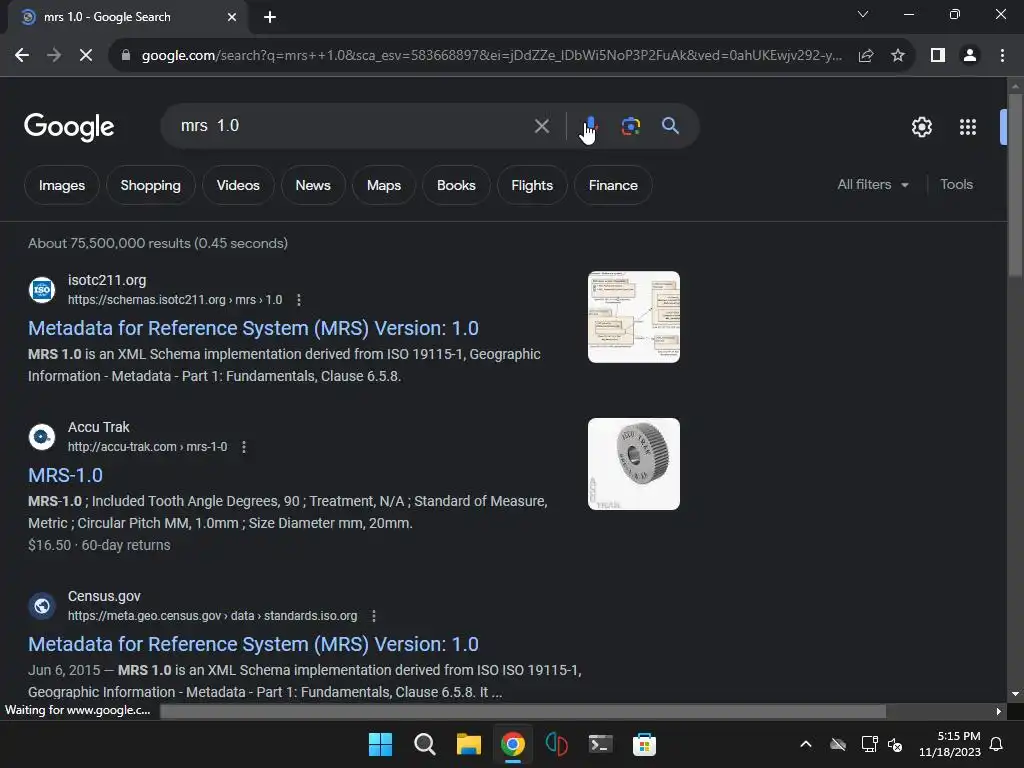
Task: Open more options for the Accu Trak result
Action: (244, 447)
